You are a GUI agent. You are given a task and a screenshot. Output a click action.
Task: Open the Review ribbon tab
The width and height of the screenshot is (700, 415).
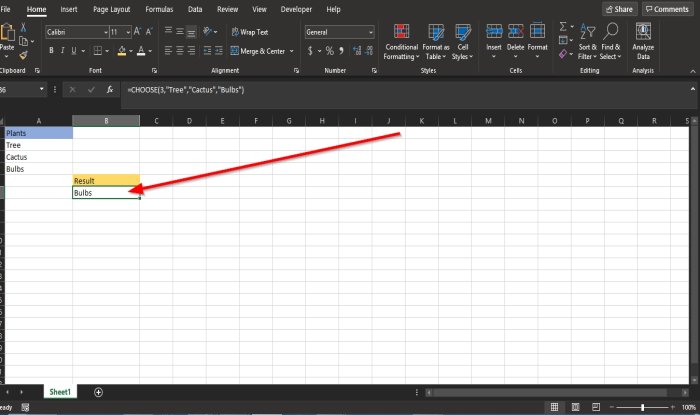(227, 9)
